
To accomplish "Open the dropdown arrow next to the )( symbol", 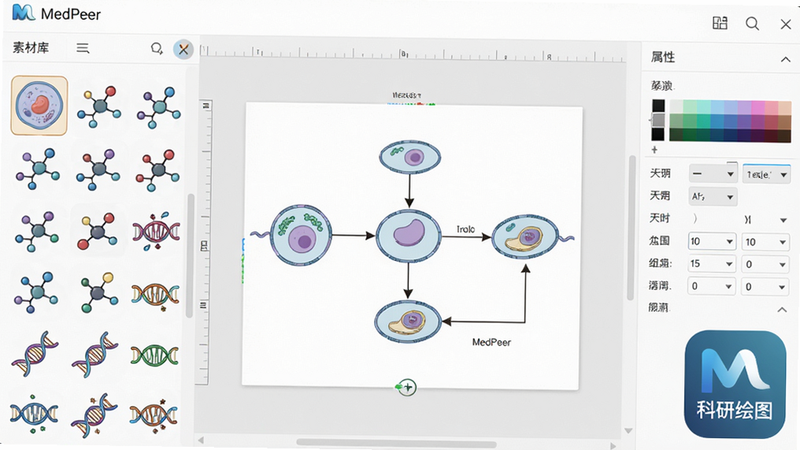I will click(783, 220).
